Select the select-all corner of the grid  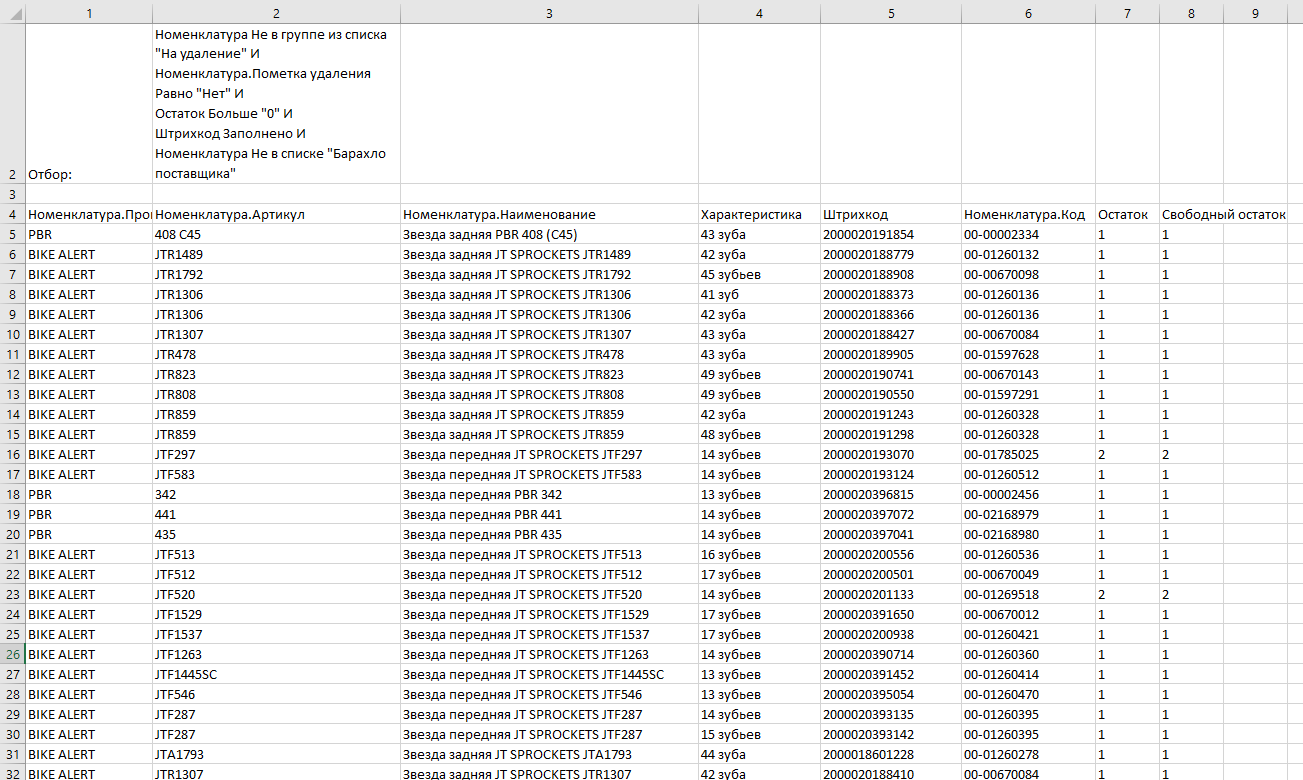(x=12, y=13)
